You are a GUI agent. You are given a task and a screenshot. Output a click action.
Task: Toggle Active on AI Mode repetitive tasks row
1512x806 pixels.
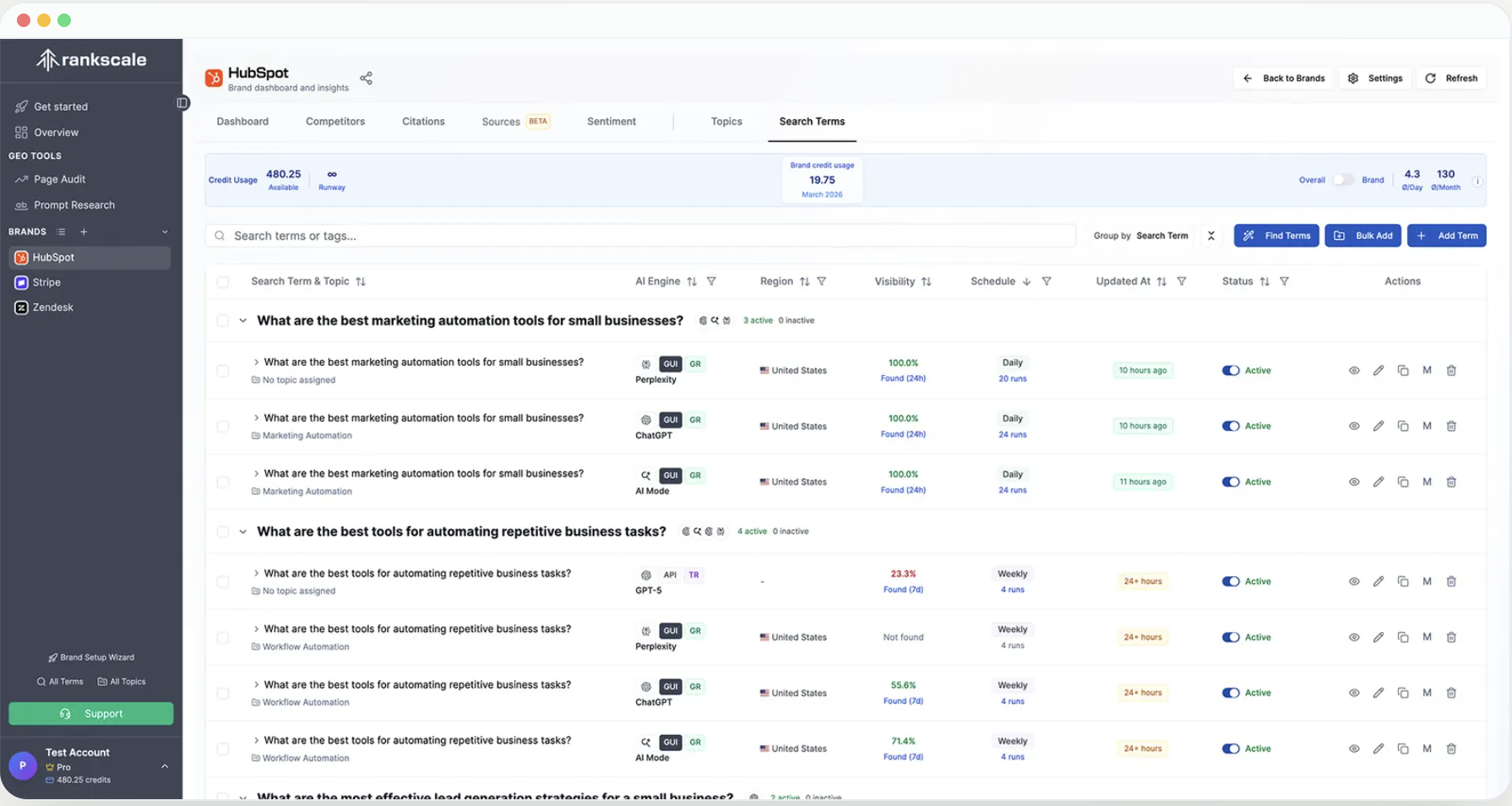pos(1231,749)
